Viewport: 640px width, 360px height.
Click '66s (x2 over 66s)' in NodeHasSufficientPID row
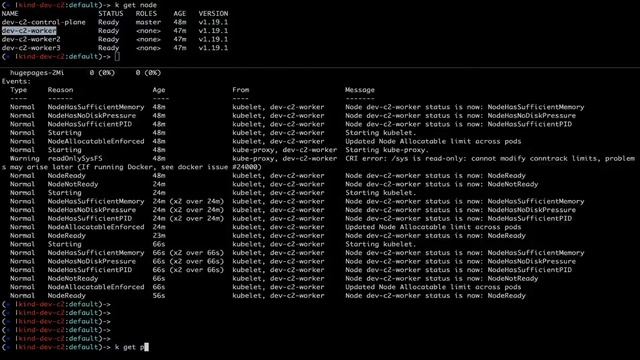188,270
